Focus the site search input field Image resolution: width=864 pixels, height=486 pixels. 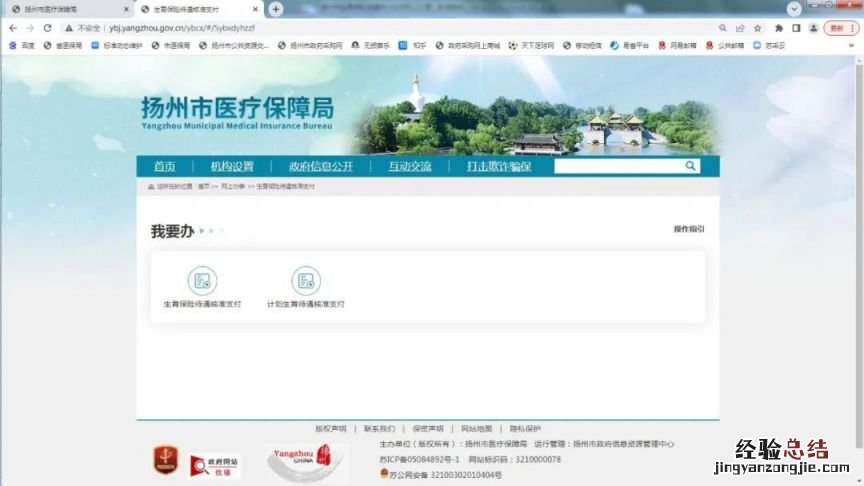tap(619, 166)
